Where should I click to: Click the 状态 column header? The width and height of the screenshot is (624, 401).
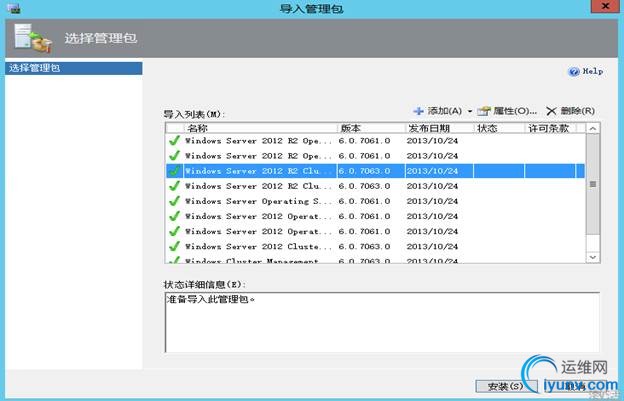499,128
